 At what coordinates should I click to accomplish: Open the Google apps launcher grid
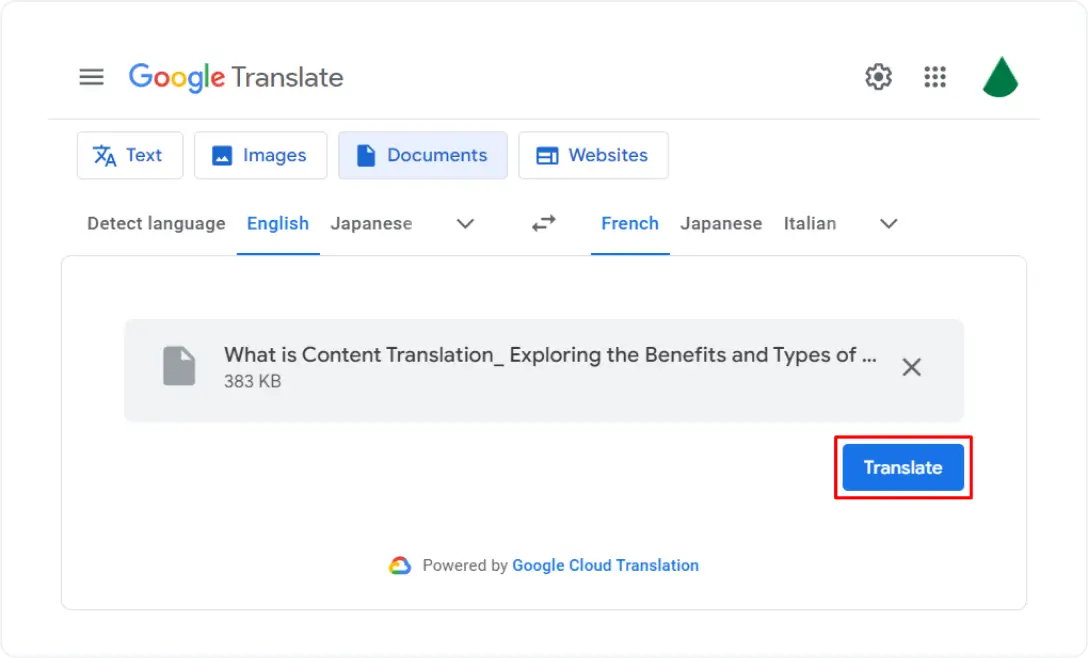[x=935, y=77]
